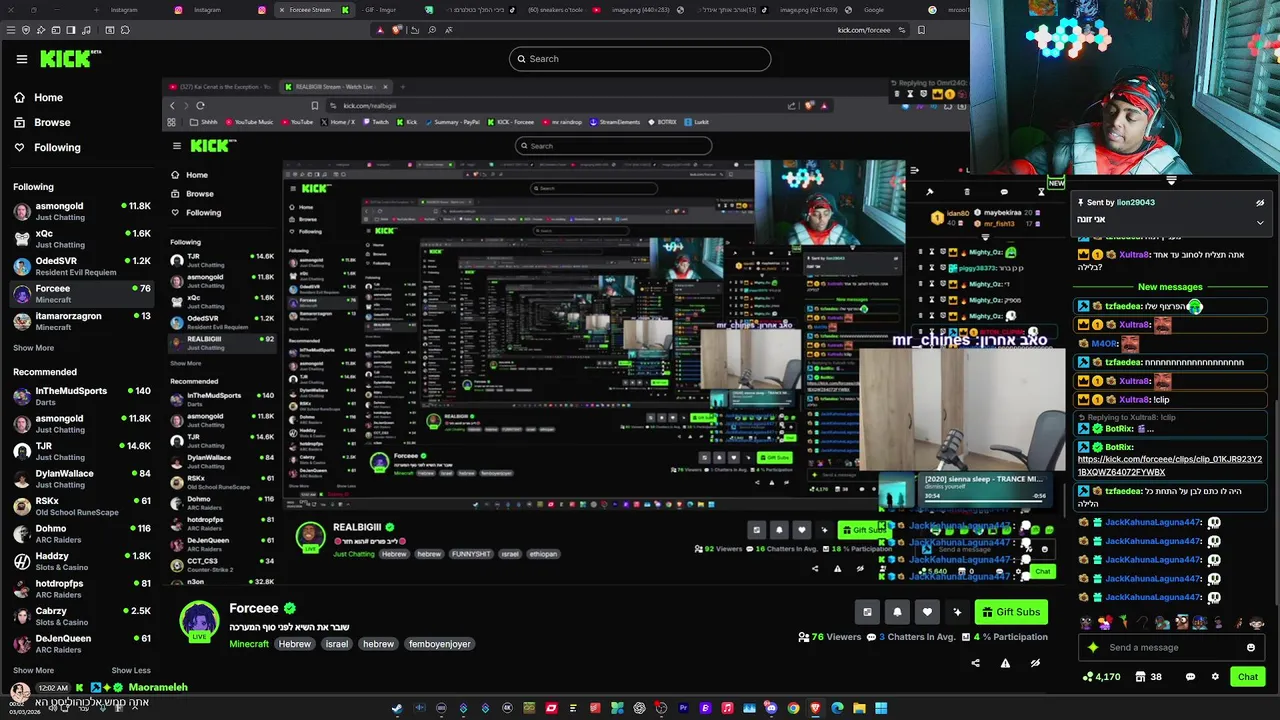Click BOTRIX bookmark in the streamed browser
The width and height of the screenshot is (1280, 720).
click(663, 122)
